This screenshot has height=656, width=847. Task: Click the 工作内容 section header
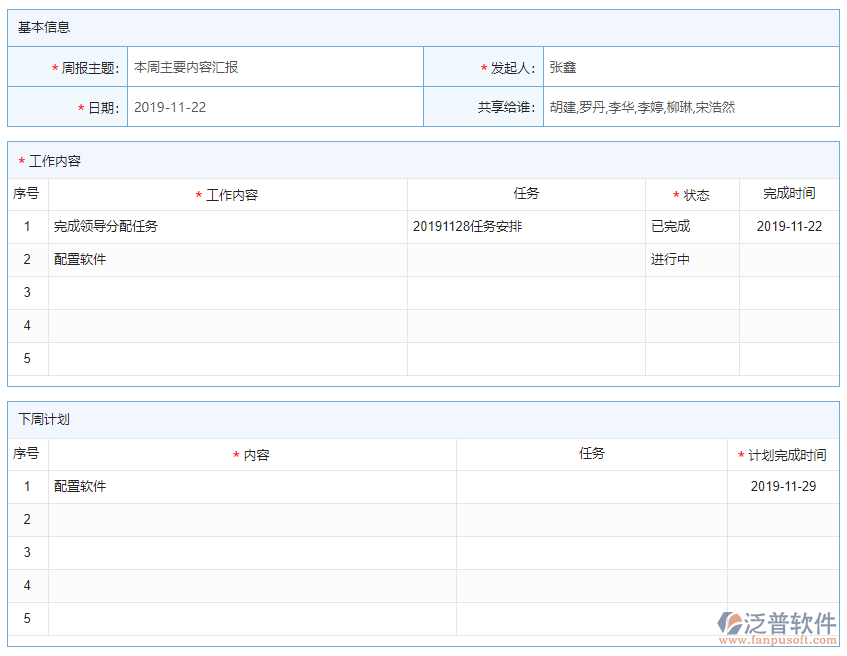coord(54,161)
